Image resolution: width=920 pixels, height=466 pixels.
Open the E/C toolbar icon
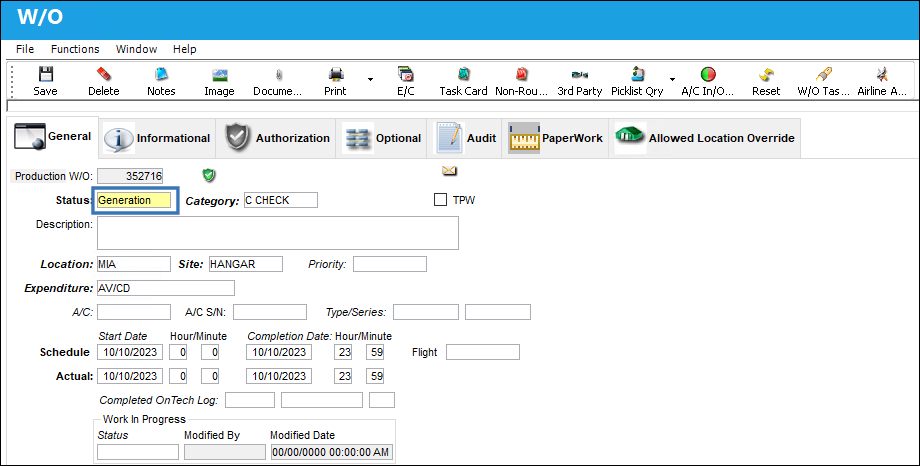pos(405,74)
